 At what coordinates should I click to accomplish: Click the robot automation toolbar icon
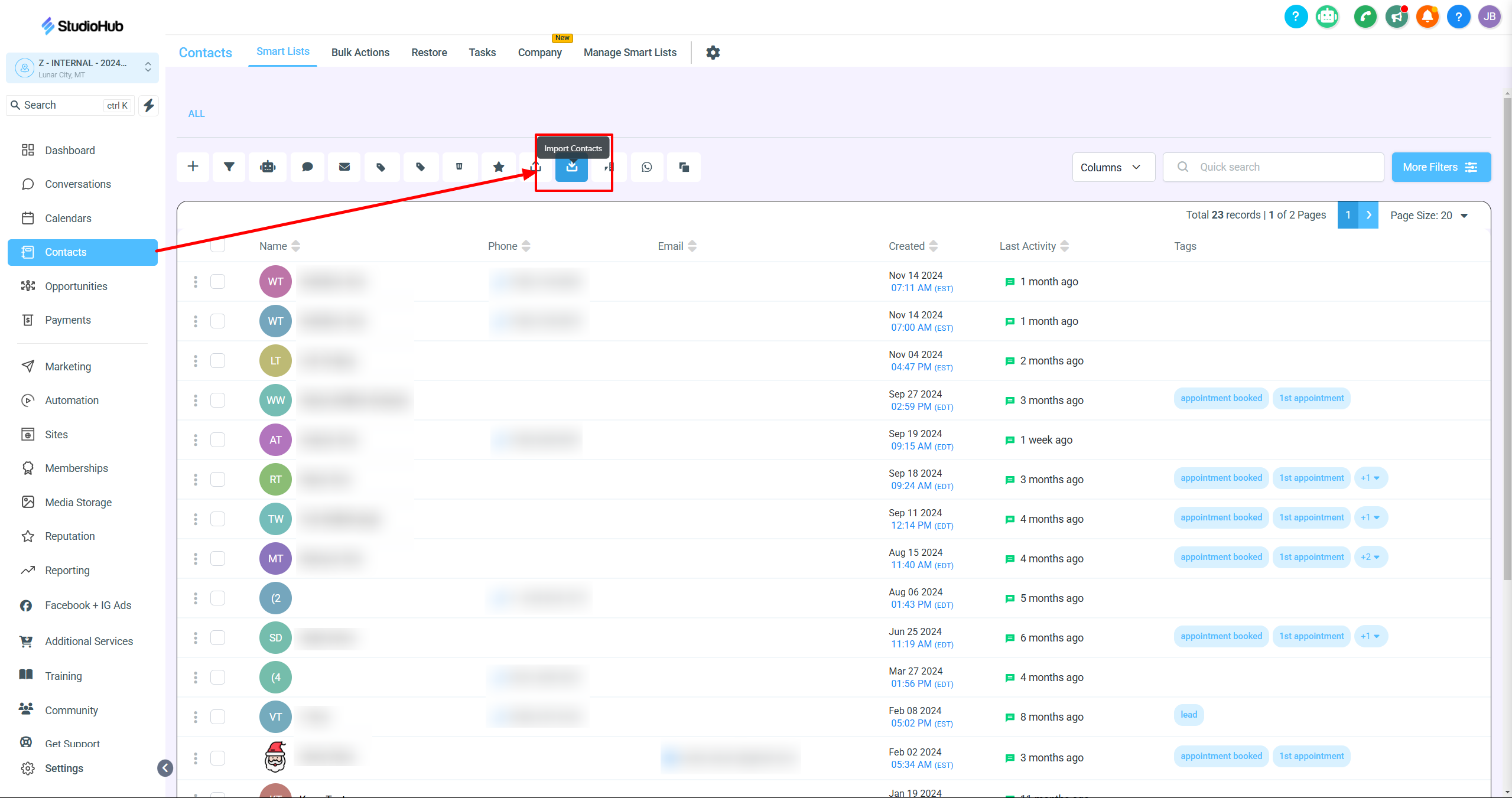click(268, 167)
